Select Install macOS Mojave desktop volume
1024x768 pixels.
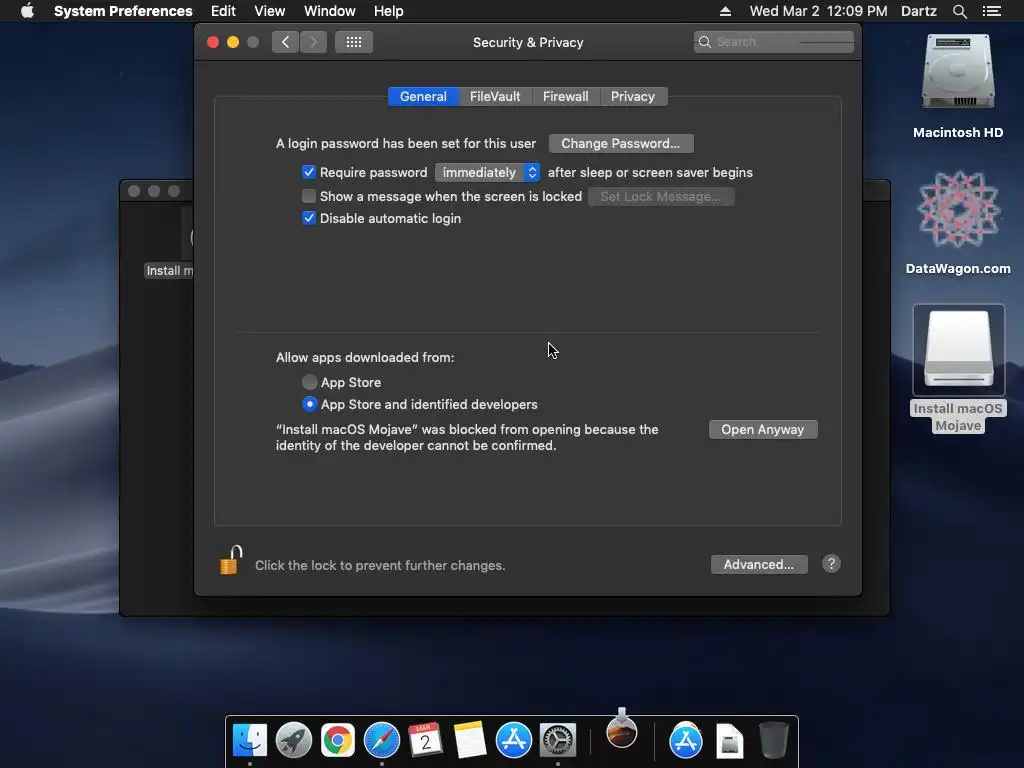tap(958, 350)
